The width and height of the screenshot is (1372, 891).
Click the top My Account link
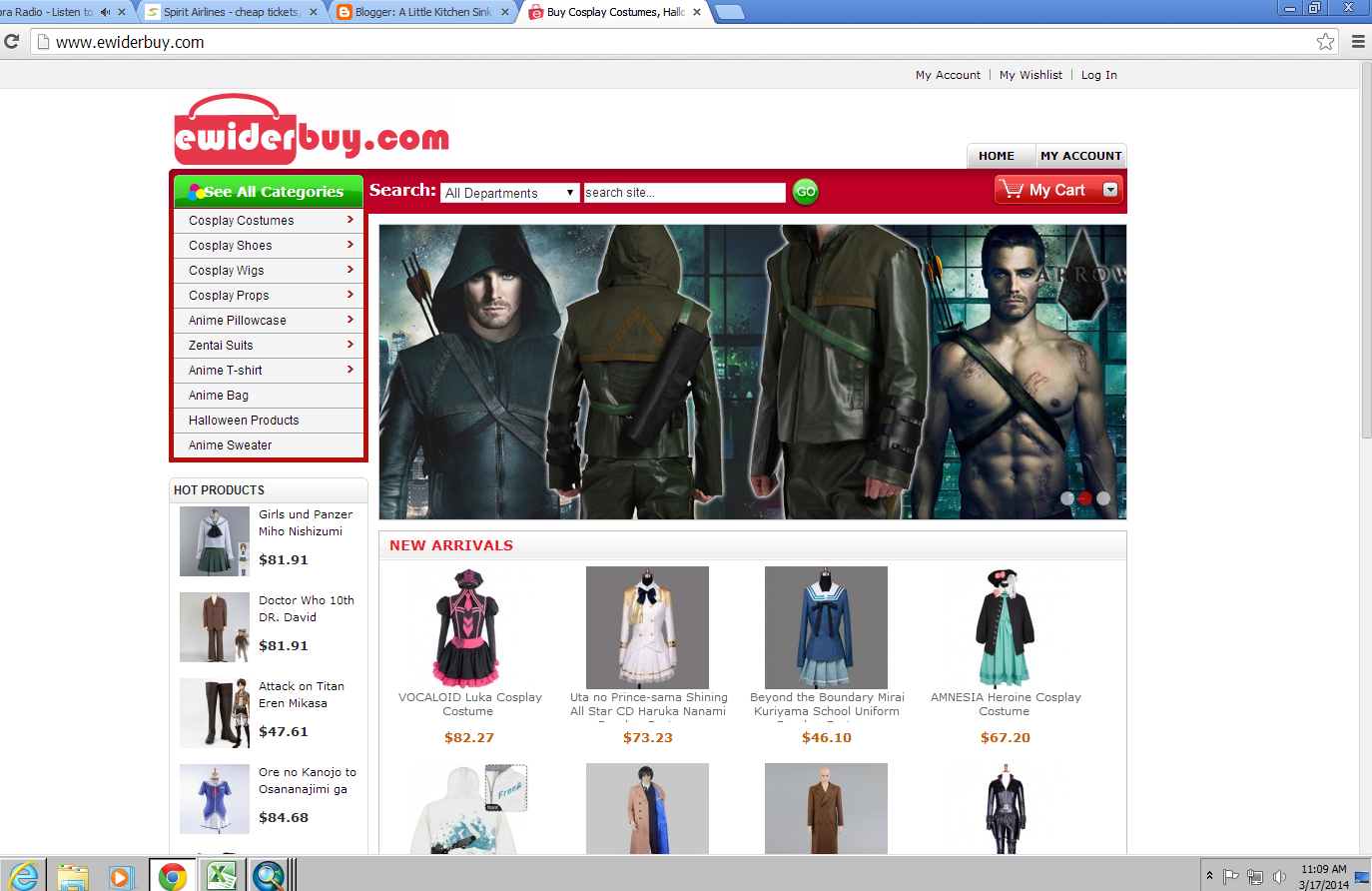click(948, 75)
